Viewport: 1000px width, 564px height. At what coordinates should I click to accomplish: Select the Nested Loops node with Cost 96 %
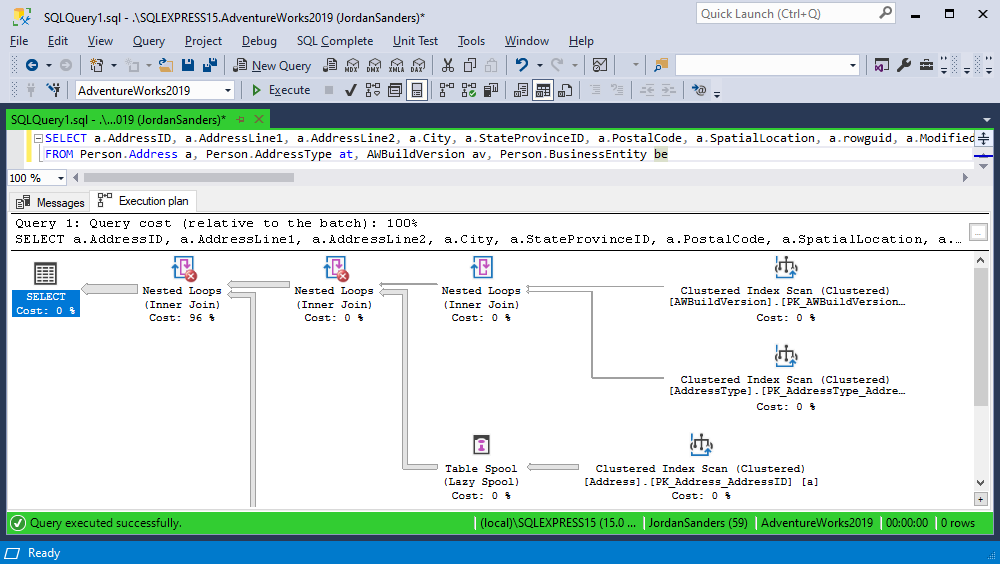(x=182, y=290)
